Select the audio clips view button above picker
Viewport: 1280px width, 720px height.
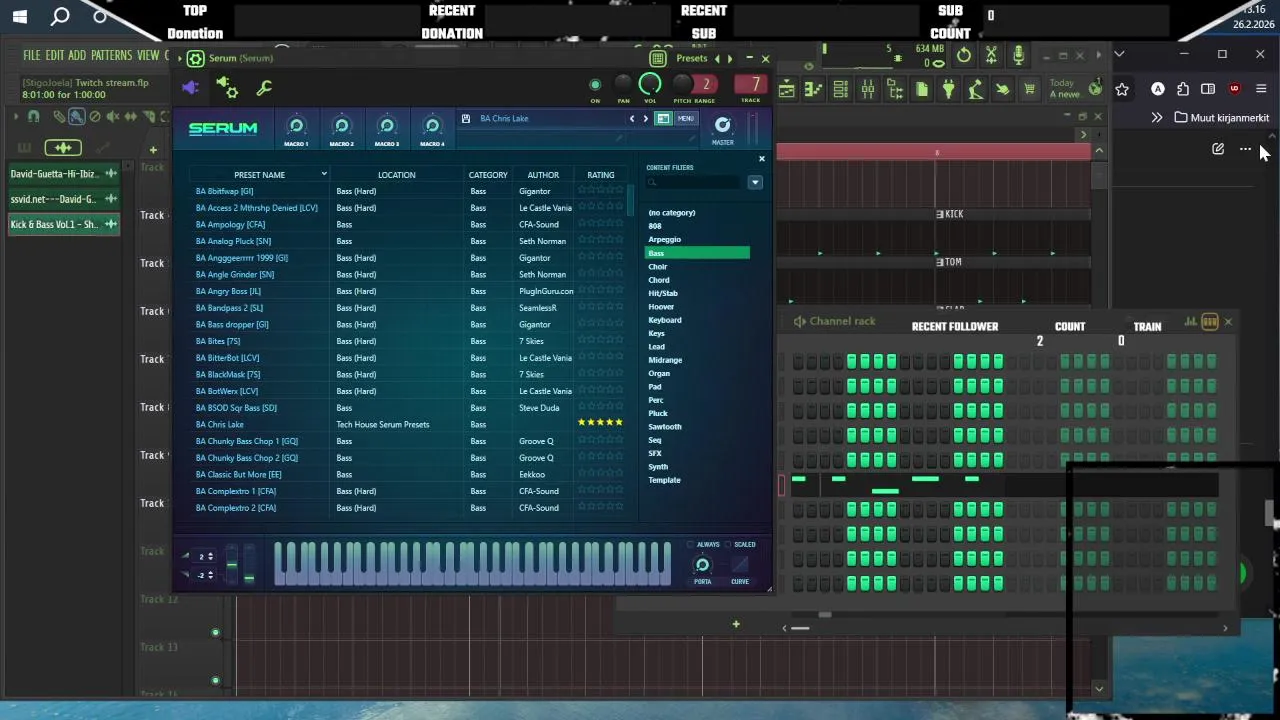(x=62, y=148)
